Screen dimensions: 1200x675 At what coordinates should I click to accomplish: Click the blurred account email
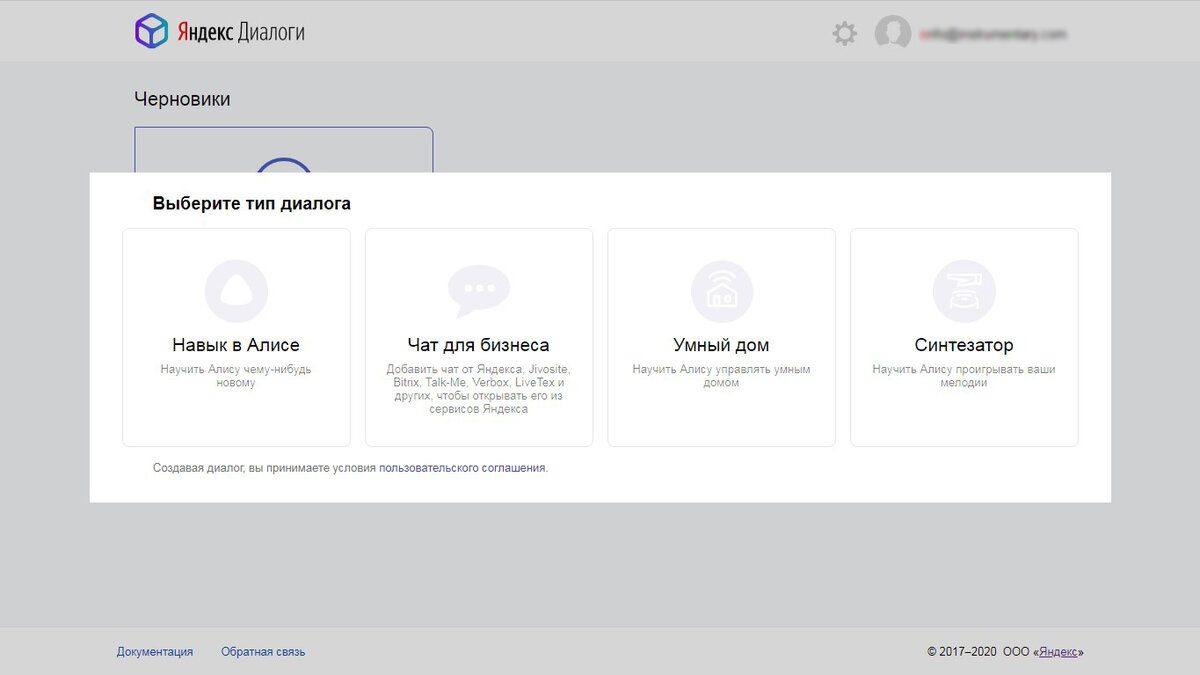pos(993,34)
